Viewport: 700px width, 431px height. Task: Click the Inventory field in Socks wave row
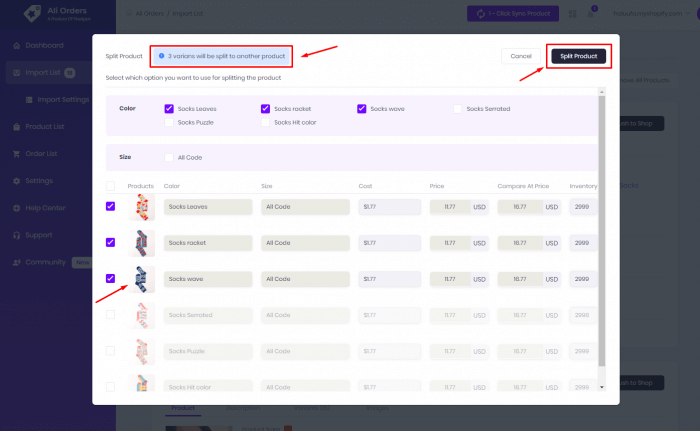[x=583, y=279]
